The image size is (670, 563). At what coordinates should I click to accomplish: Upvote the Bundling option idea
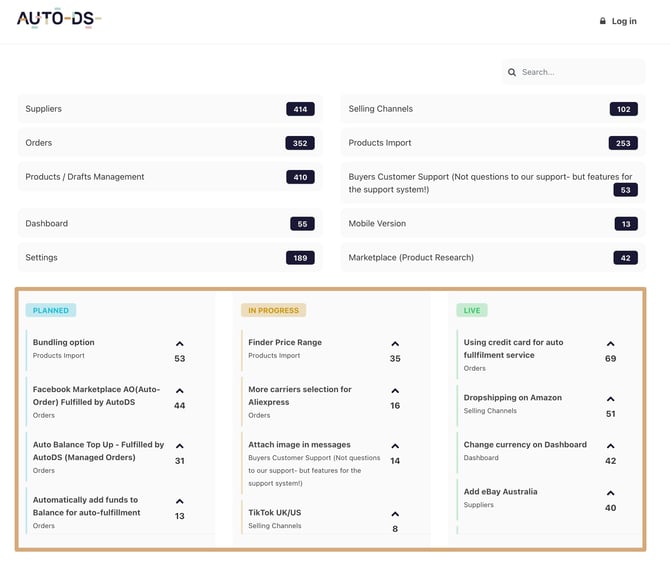pyautogui.click(x=179, y=344)
